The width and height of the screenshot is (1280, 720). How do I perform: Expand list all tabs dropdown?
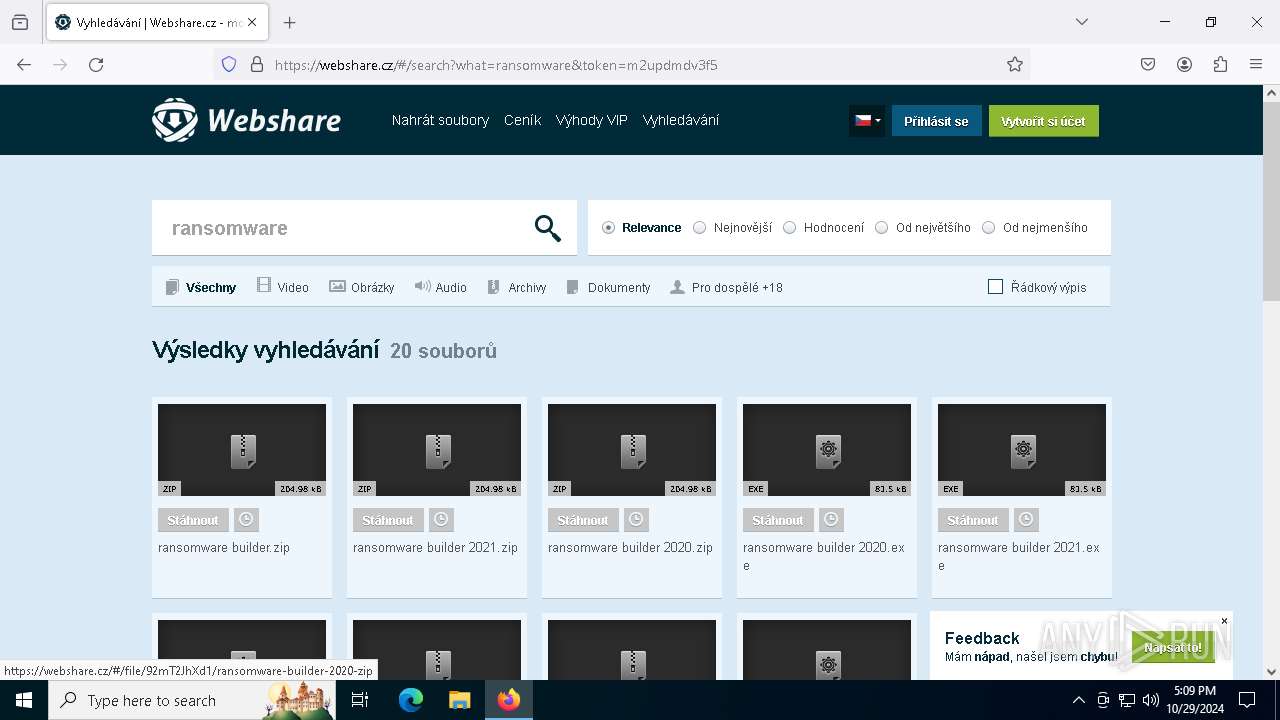coord(1081,22)
